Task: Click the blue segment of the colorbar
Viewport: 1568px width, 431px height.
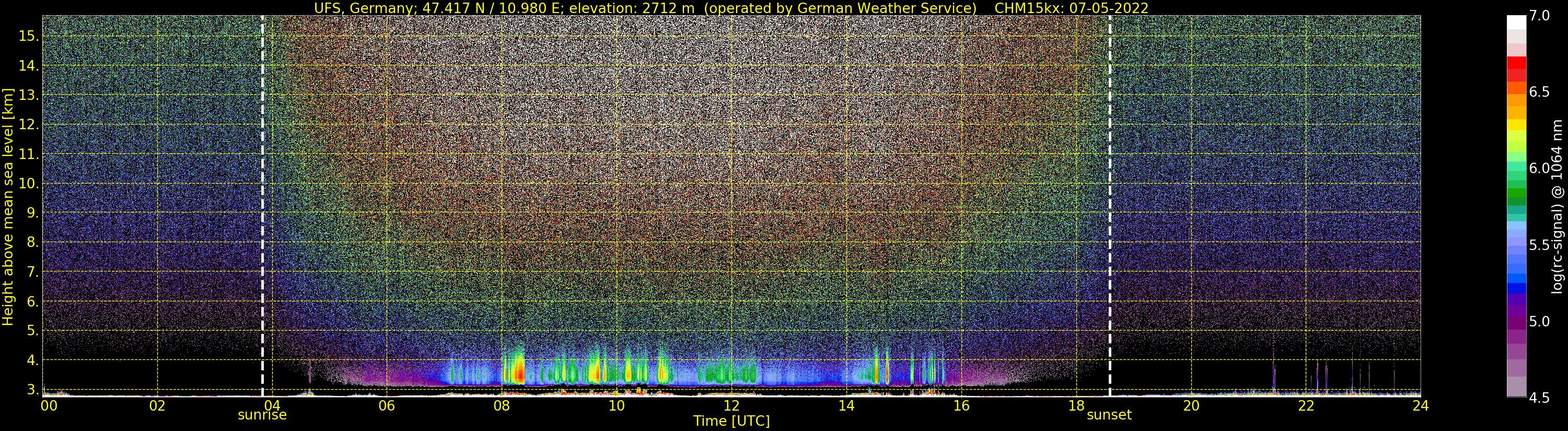Action: click(1516, 288)
